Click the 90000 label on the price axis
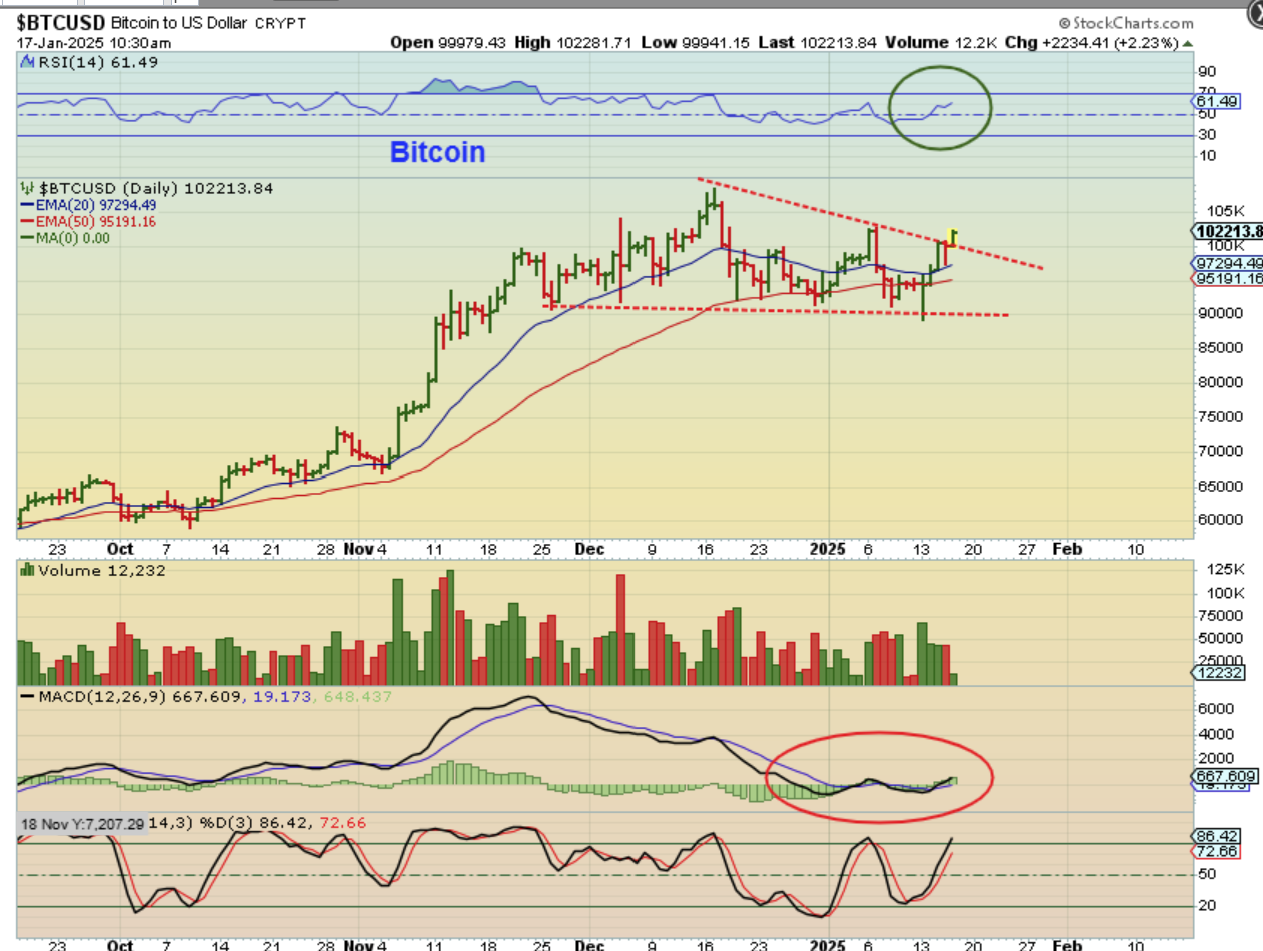The image size is (1263, 951). pos(1221,313)
